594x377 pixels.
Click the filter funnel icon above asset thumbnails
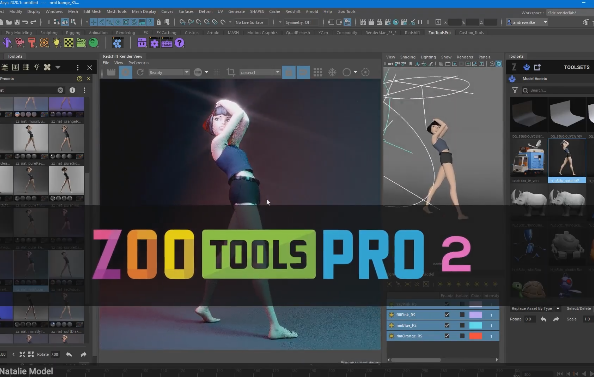tap(515, 90)
